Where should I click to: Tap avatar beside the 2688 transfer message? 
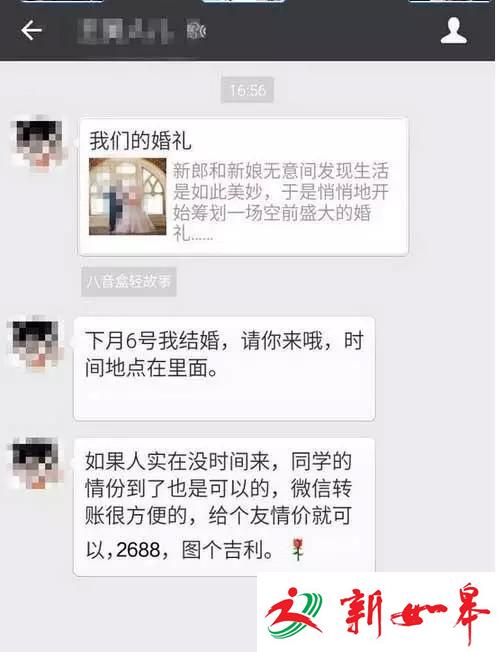point(37,464)
